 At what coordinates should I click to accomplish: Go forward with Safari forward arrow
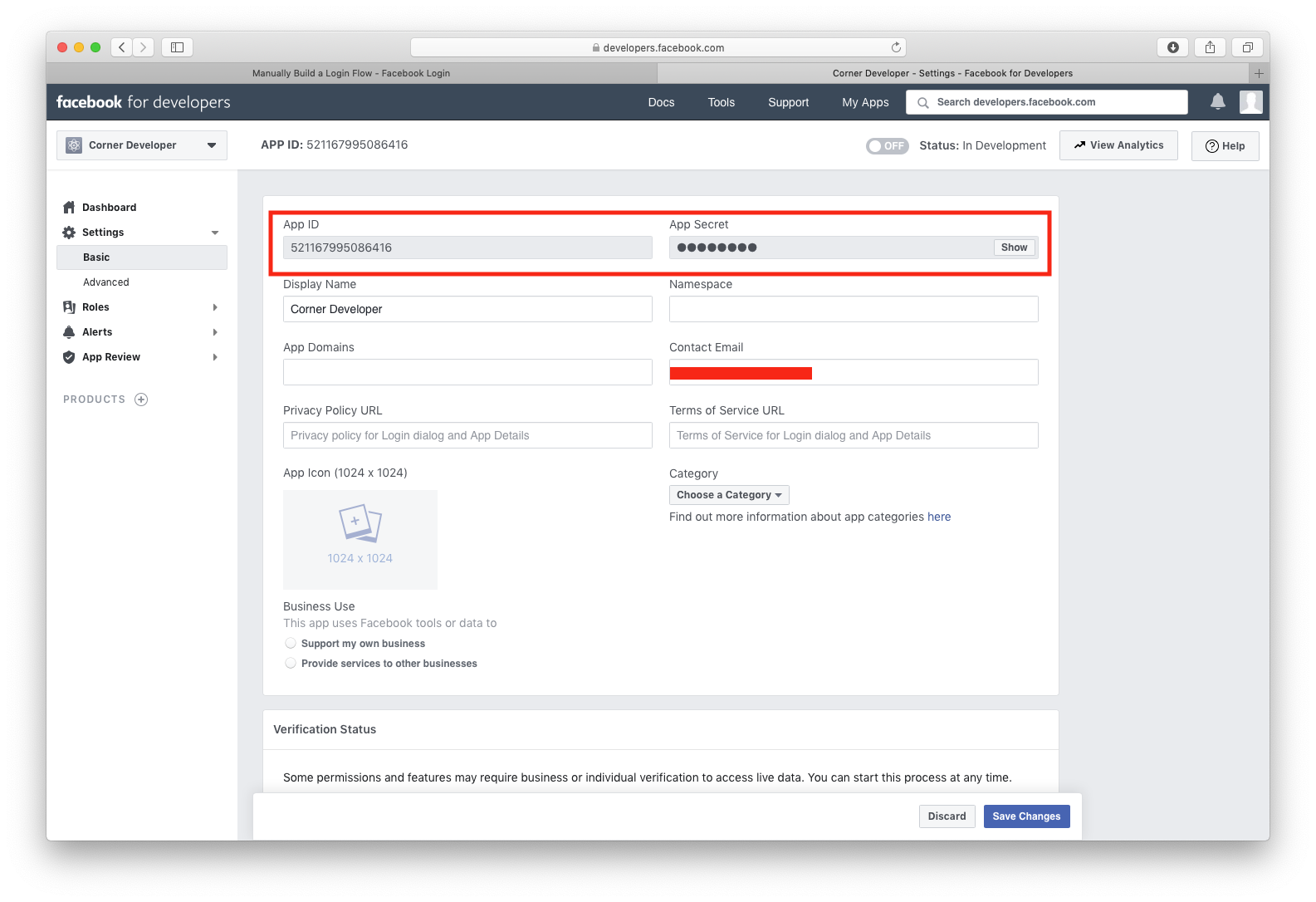(144, 47)
